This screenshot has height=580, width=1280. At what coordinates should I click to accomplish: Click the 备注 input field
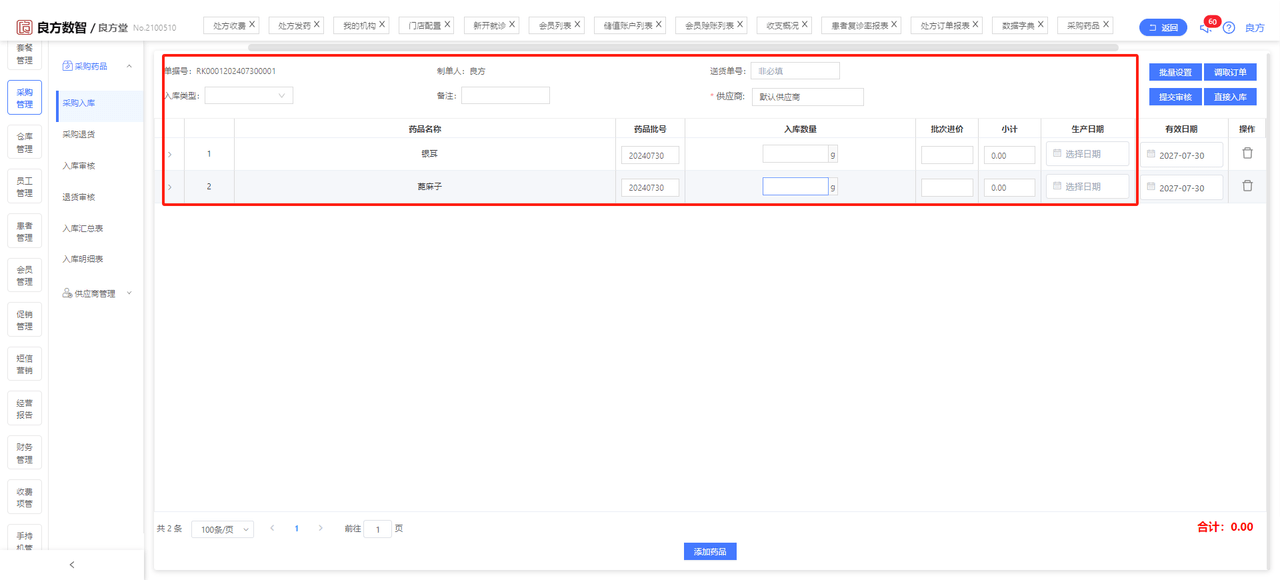pyautogui.click(x=505, y=96)
